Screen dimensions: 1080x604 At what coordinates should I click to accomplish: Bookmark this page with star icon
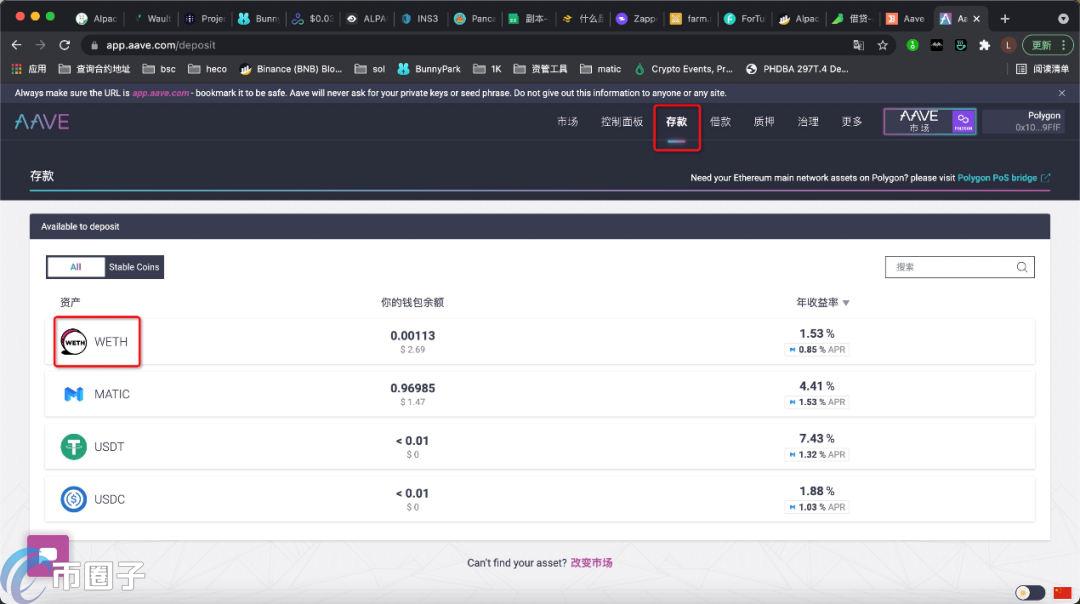click(x=882, y=45)
